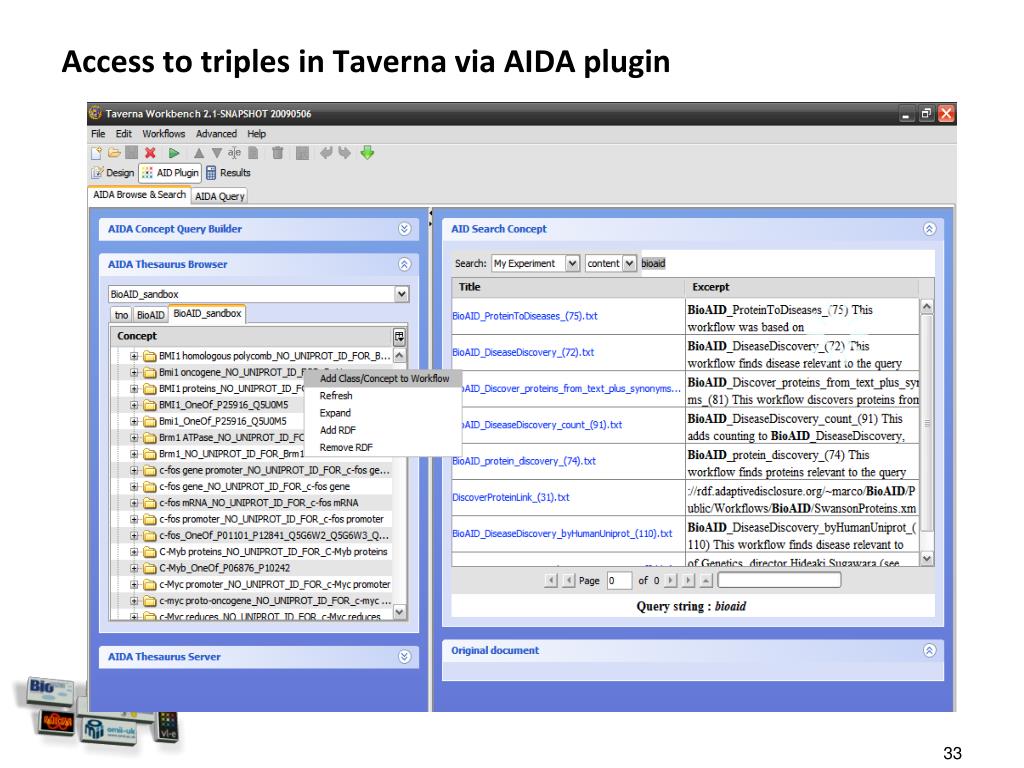Click the red X close workflow icon
This screenshot has width=1024, height=768.
tap(150, 153)
